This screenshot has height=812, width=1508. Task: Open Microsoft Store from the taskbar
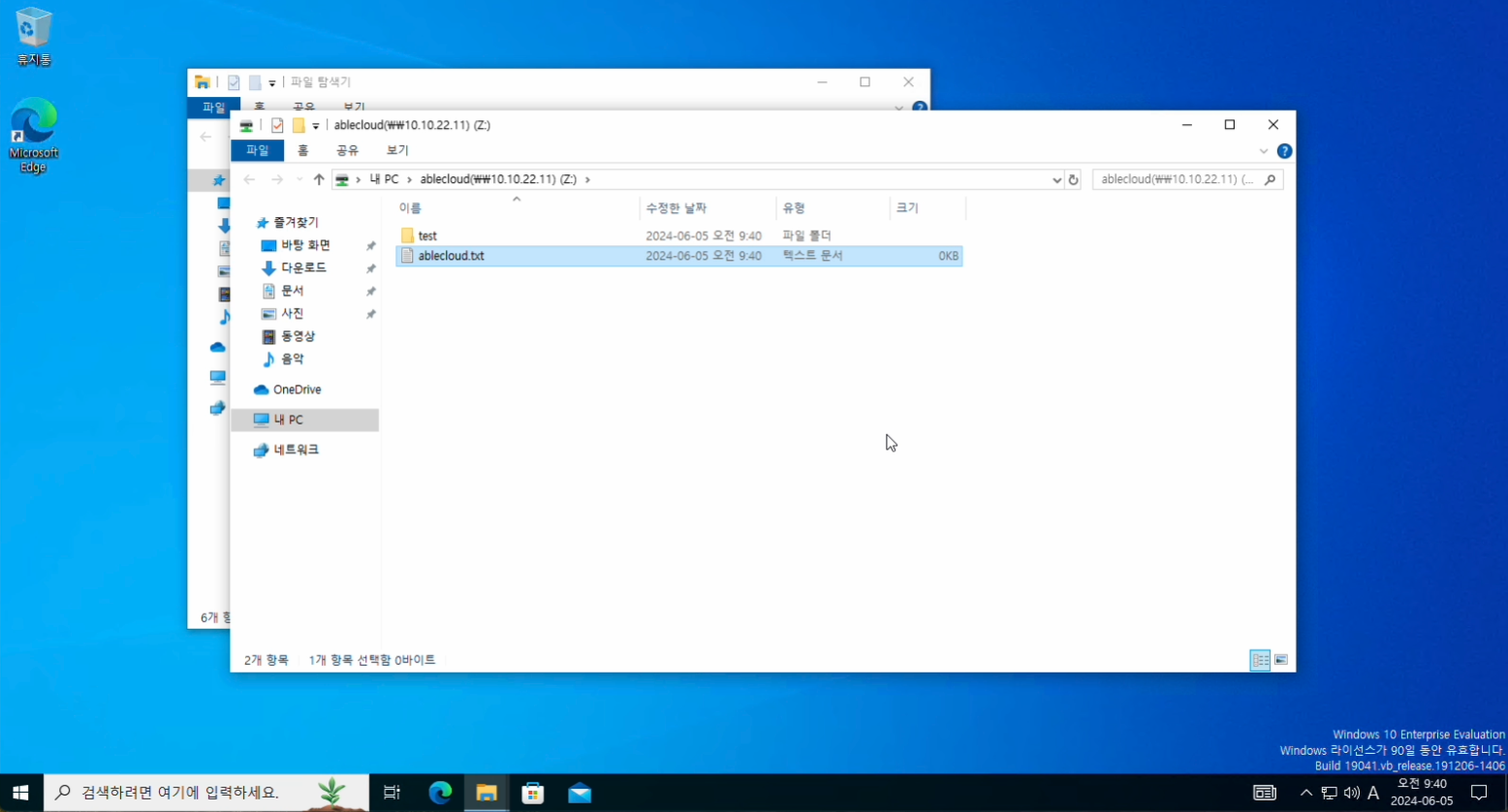pyautogui.click(x=533, y=793)
